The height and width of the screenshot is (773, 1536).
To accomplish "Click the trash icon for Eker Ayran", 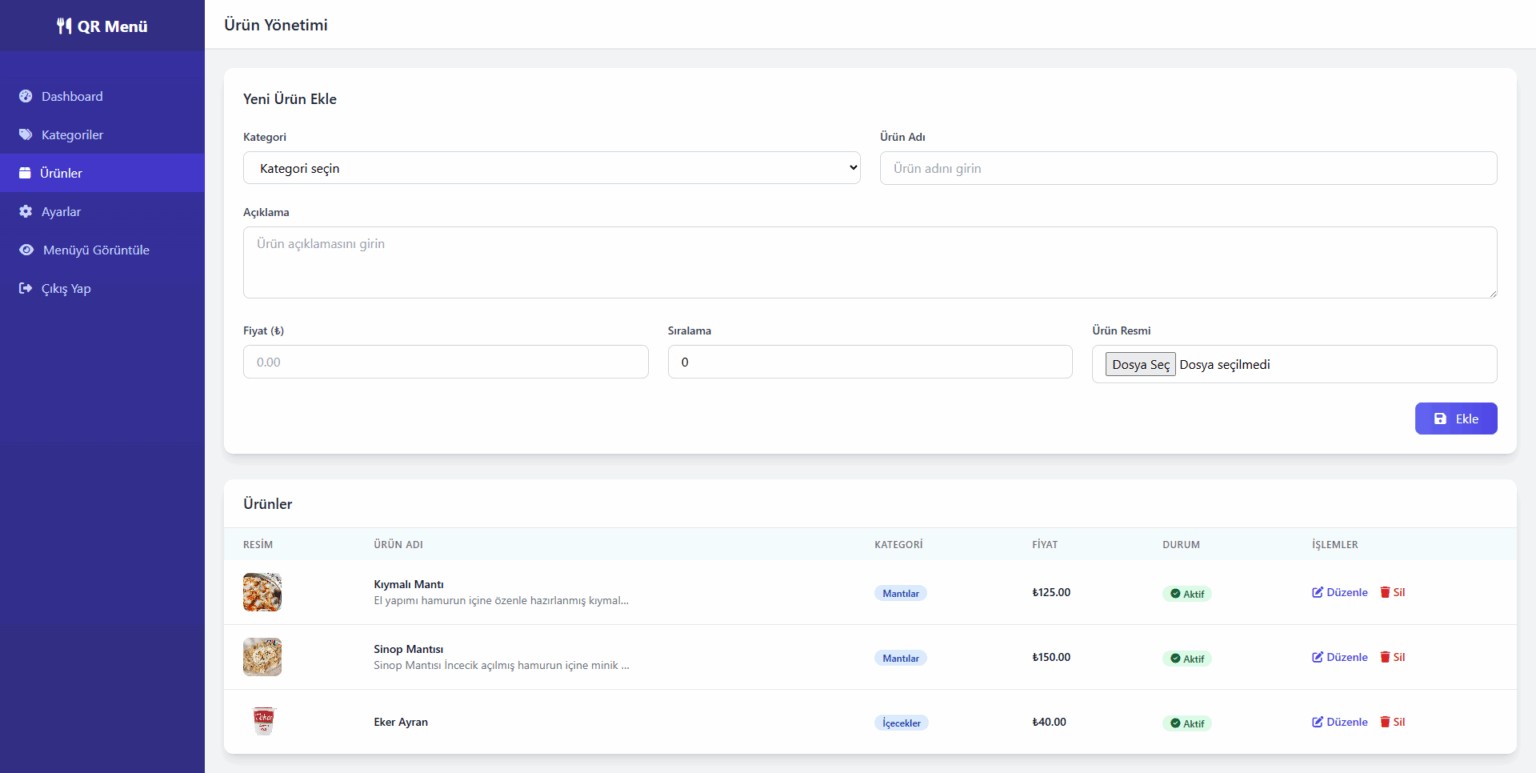I will [x=1385, y=722].
